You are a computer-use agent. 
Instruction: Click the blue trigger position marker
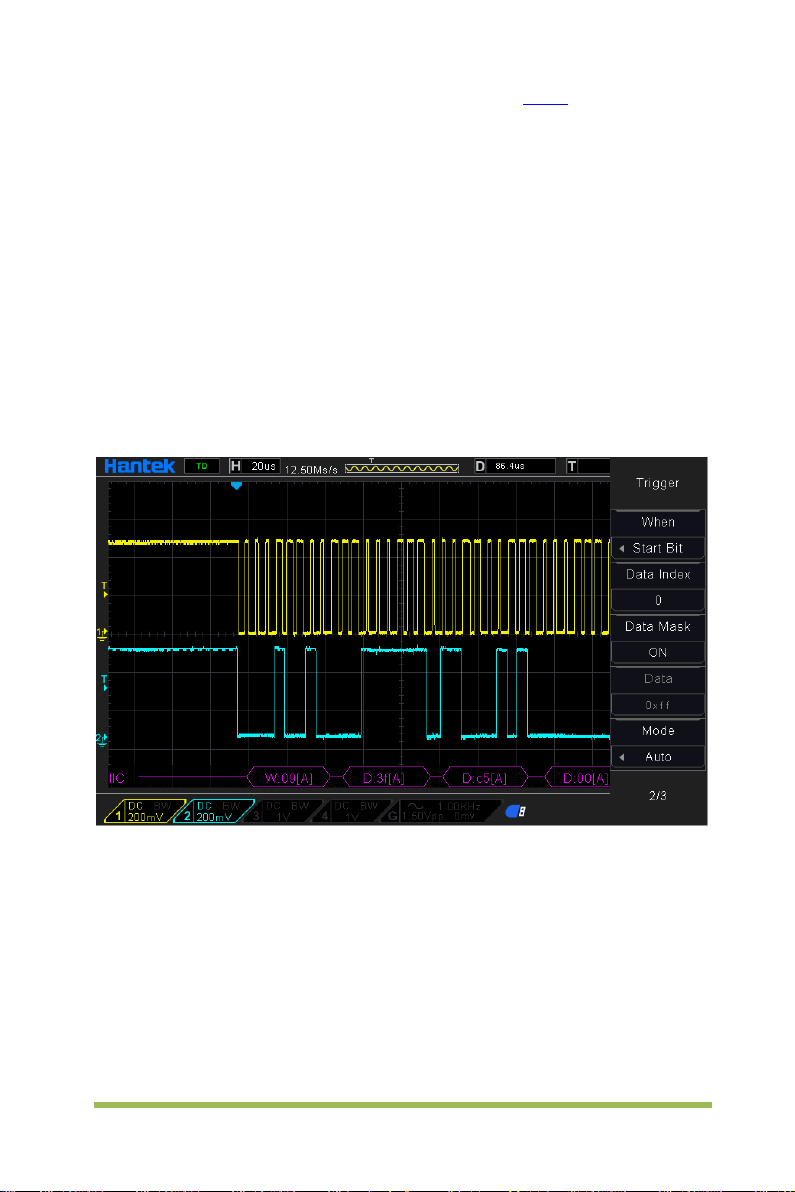(x=236, y=485)
